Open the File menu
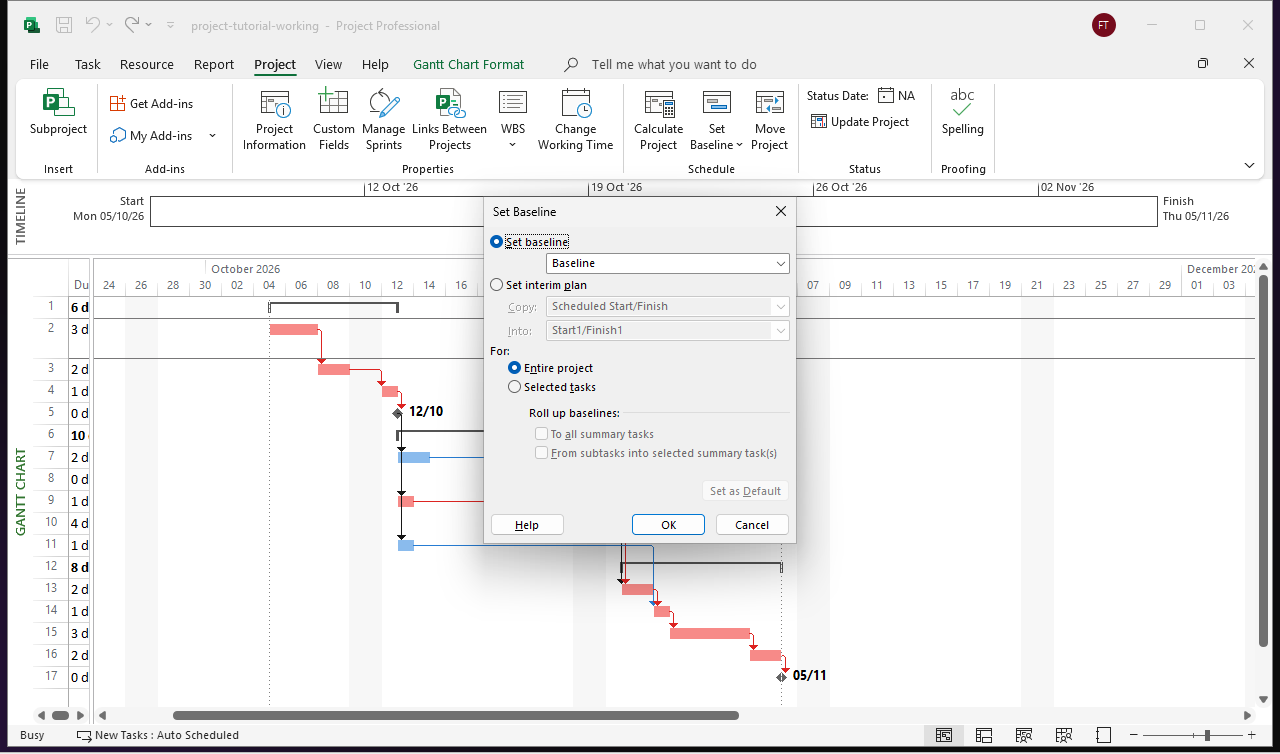The width and height of the screenshot is (1280, 754). coord(39,64)
